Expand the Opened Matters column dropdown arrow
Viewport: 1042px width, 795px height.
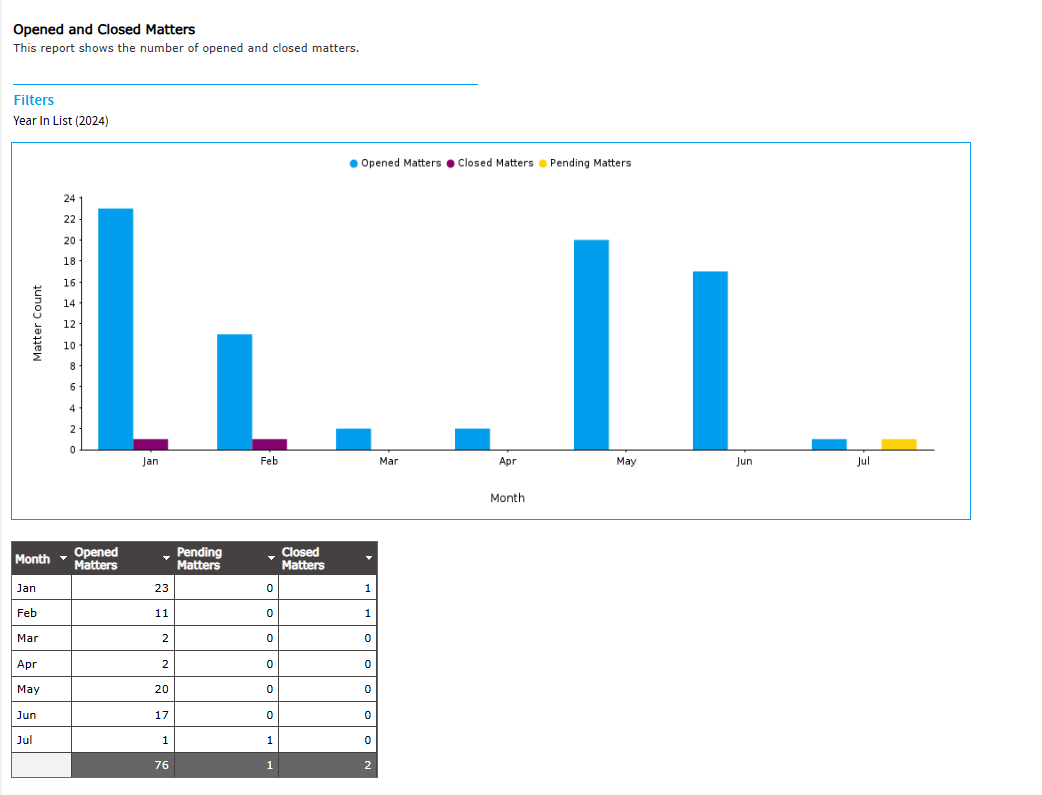[x=166, y=558]
